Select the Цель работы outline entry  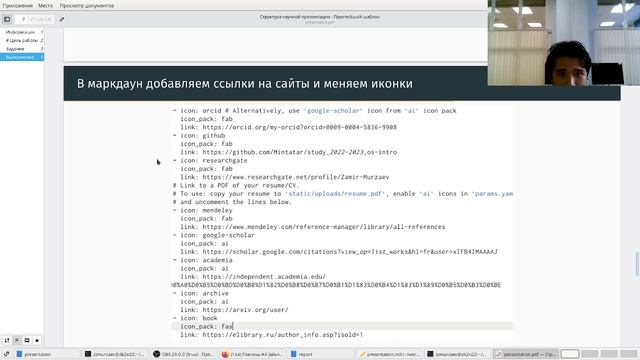(x=22, y=40)
